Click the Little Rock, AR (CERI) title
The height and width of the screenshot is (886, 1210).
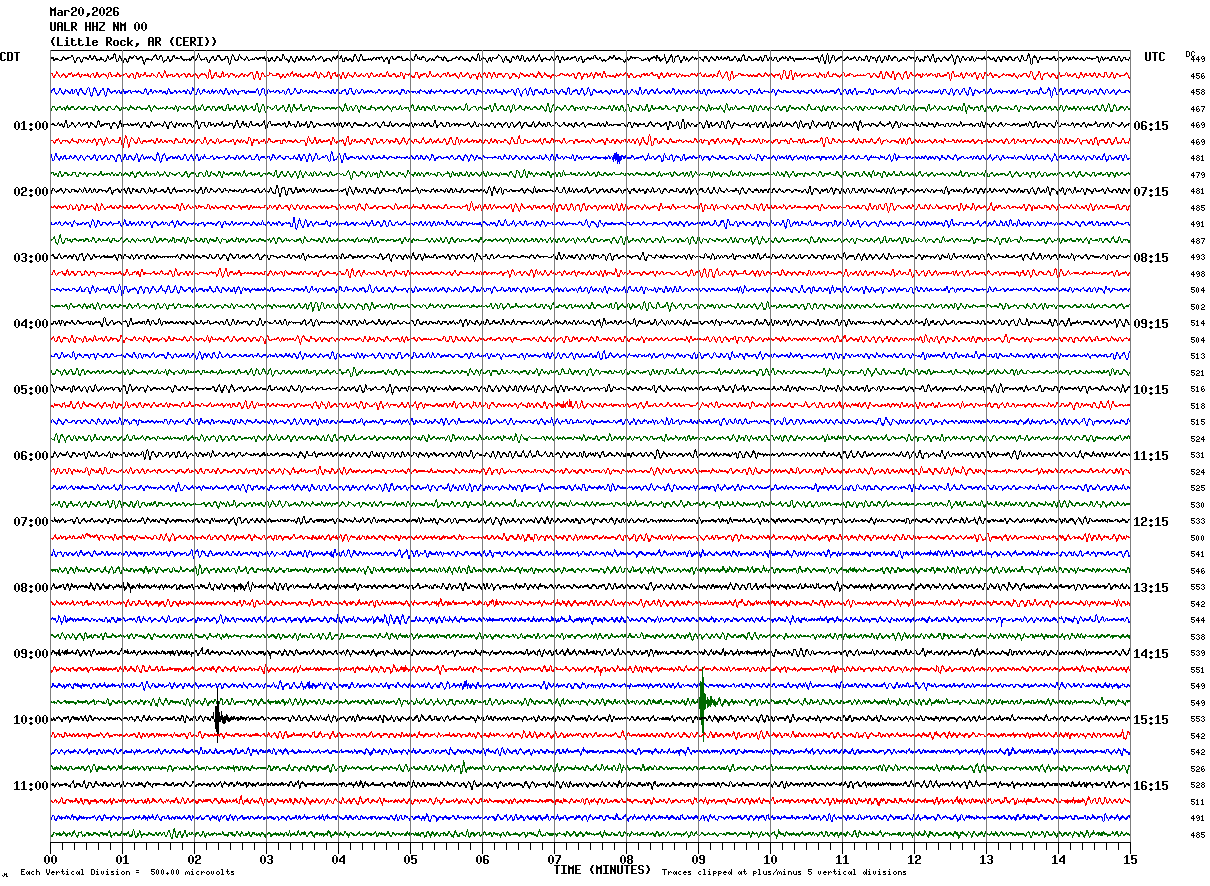133,42
